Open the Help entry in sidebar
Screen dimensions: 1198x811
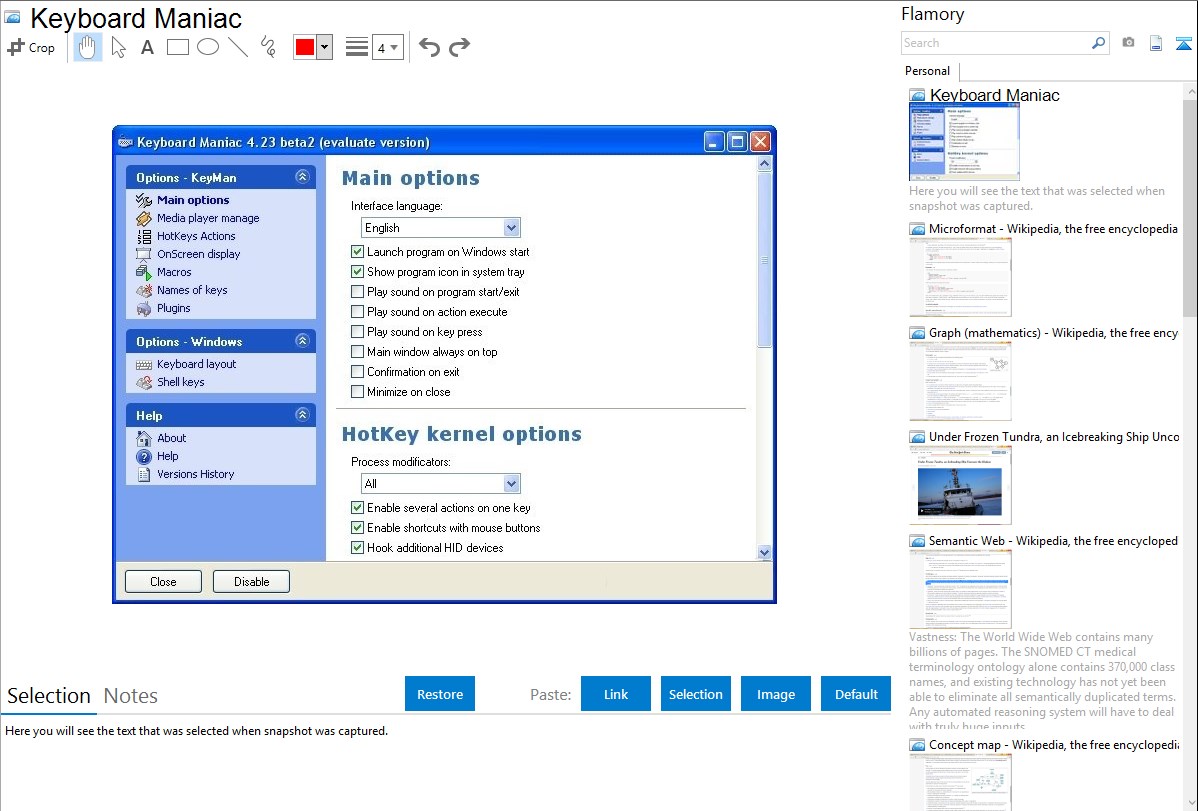coord(167,456)
